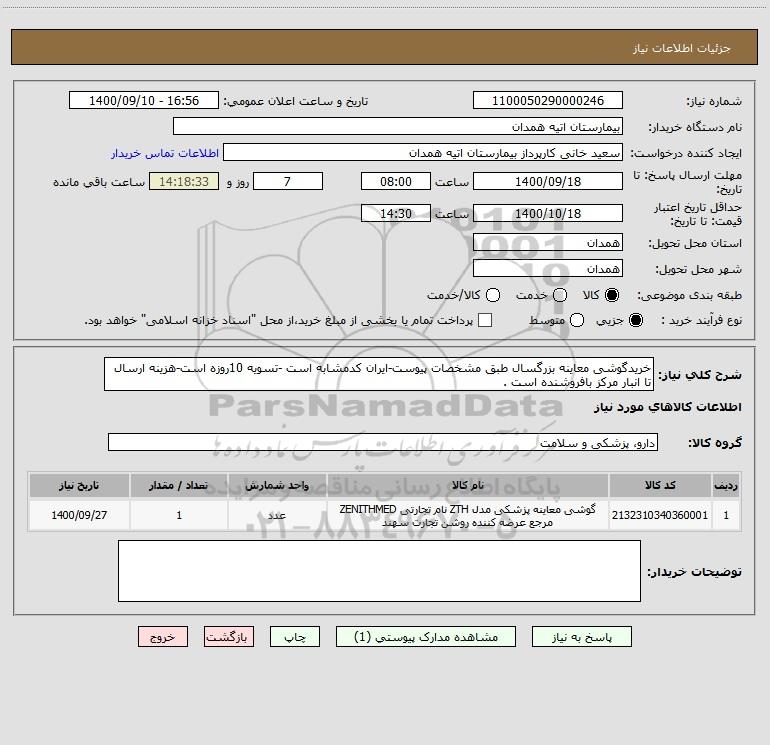Click the کد کالا column header
The image size is (770, 745).
(660, 485)
